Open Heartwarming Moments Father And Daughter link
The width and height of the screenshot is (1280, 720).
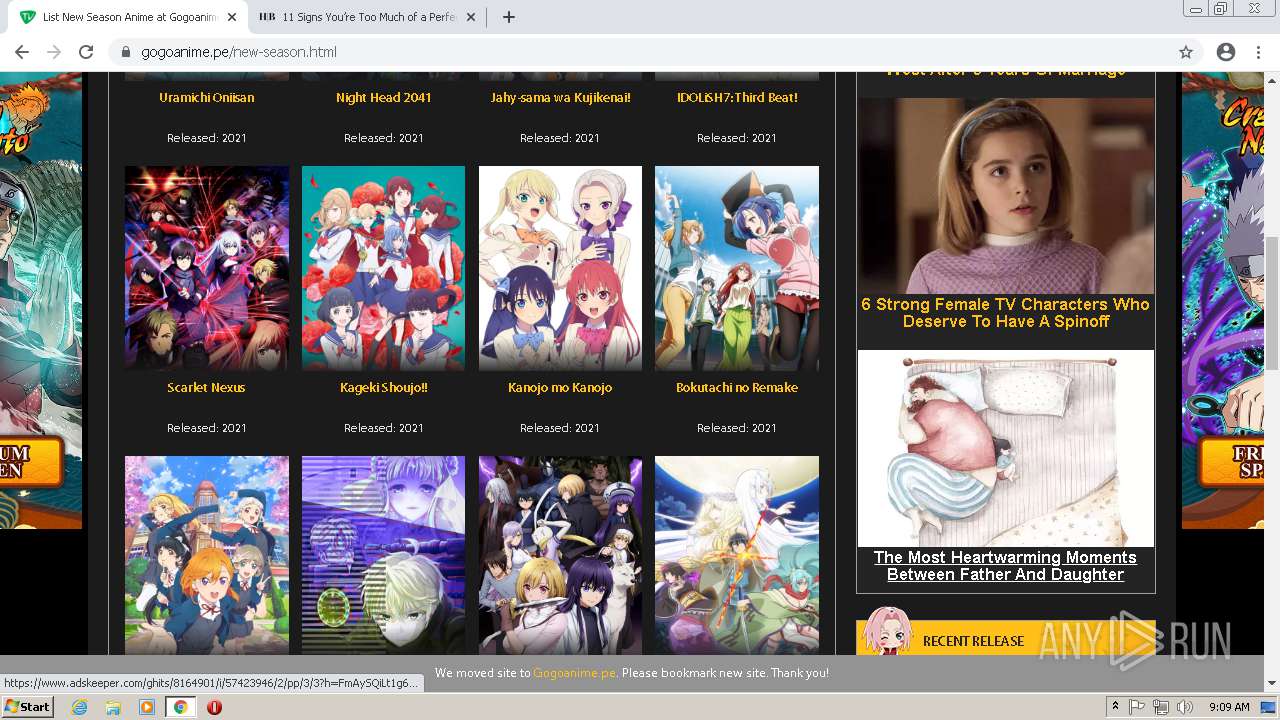1005,566
